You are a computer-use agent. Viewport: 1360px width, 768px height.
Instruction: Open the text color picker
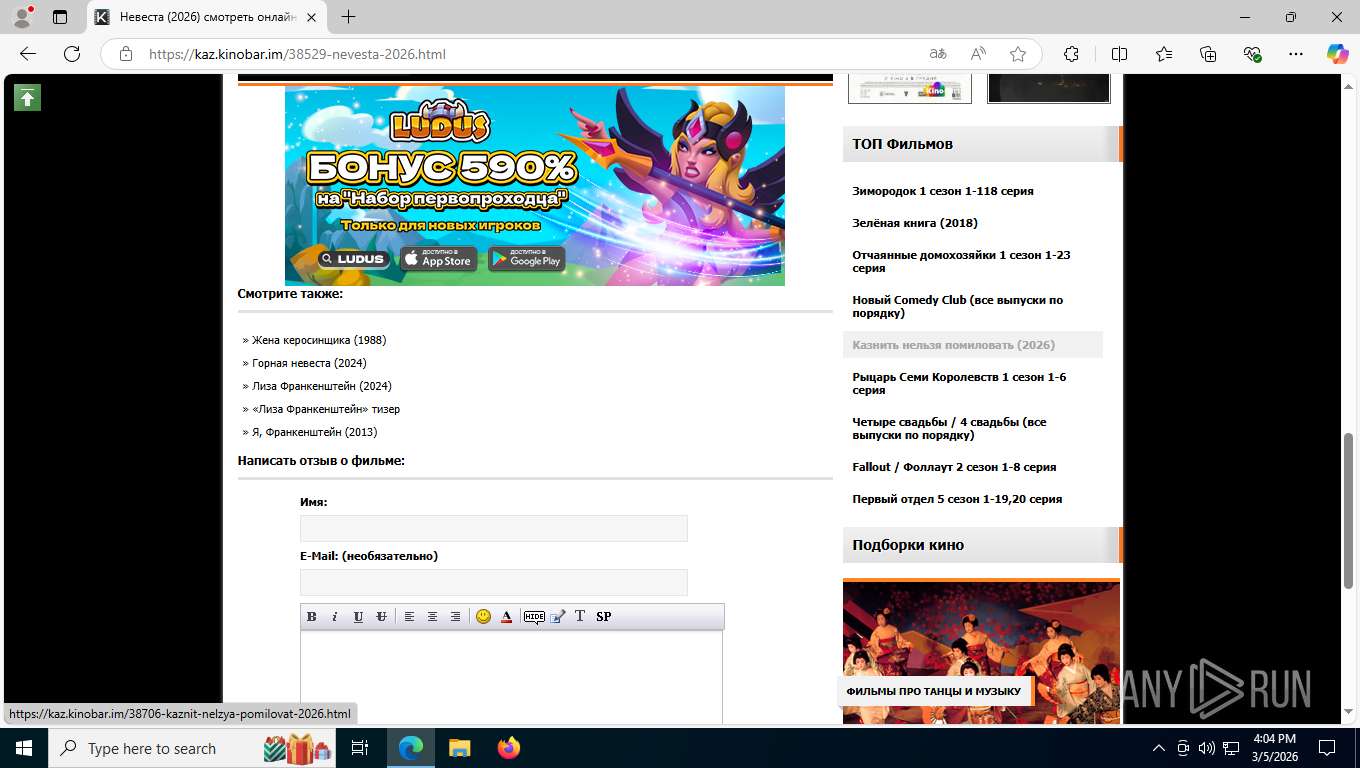(x=506, y=617)
